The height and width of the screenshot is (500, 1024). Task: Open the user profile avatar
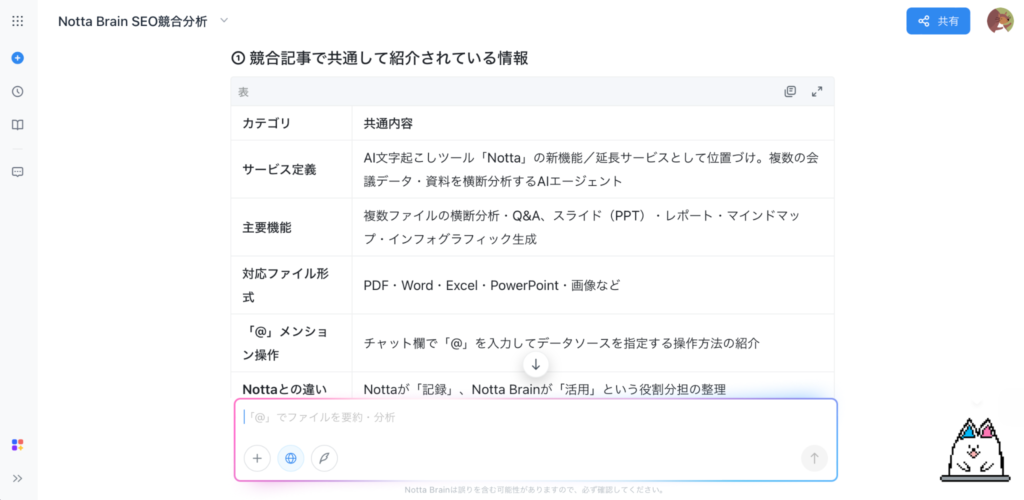[999, 21]
